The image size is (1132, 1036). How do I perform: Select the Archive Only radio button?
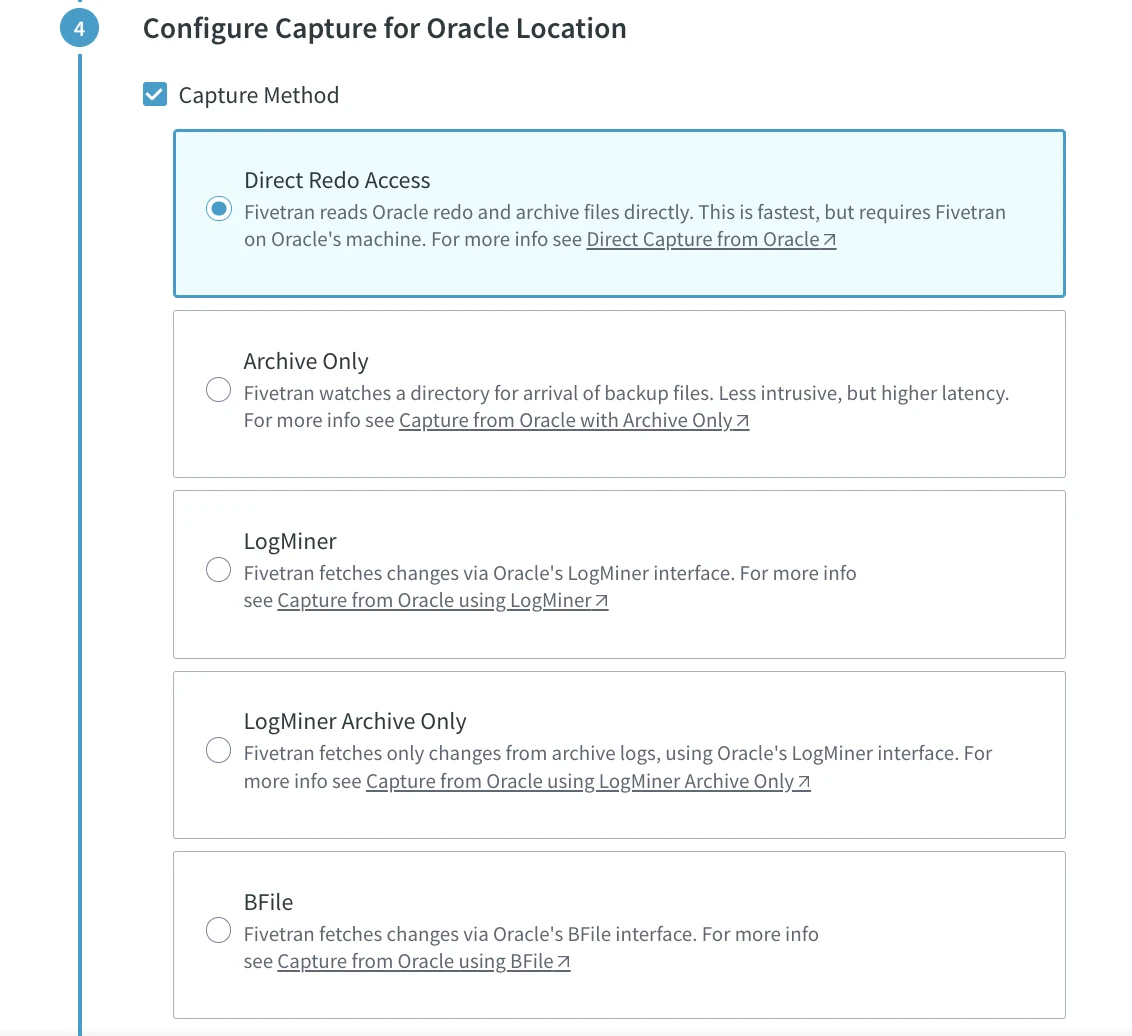pos(218,391)
